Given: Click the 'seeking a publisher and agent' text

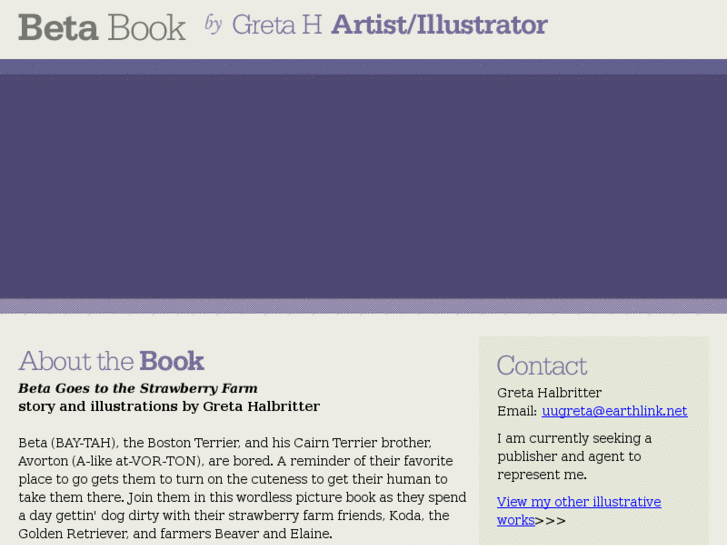Looking at the screenshot, I should coord(573,456).
